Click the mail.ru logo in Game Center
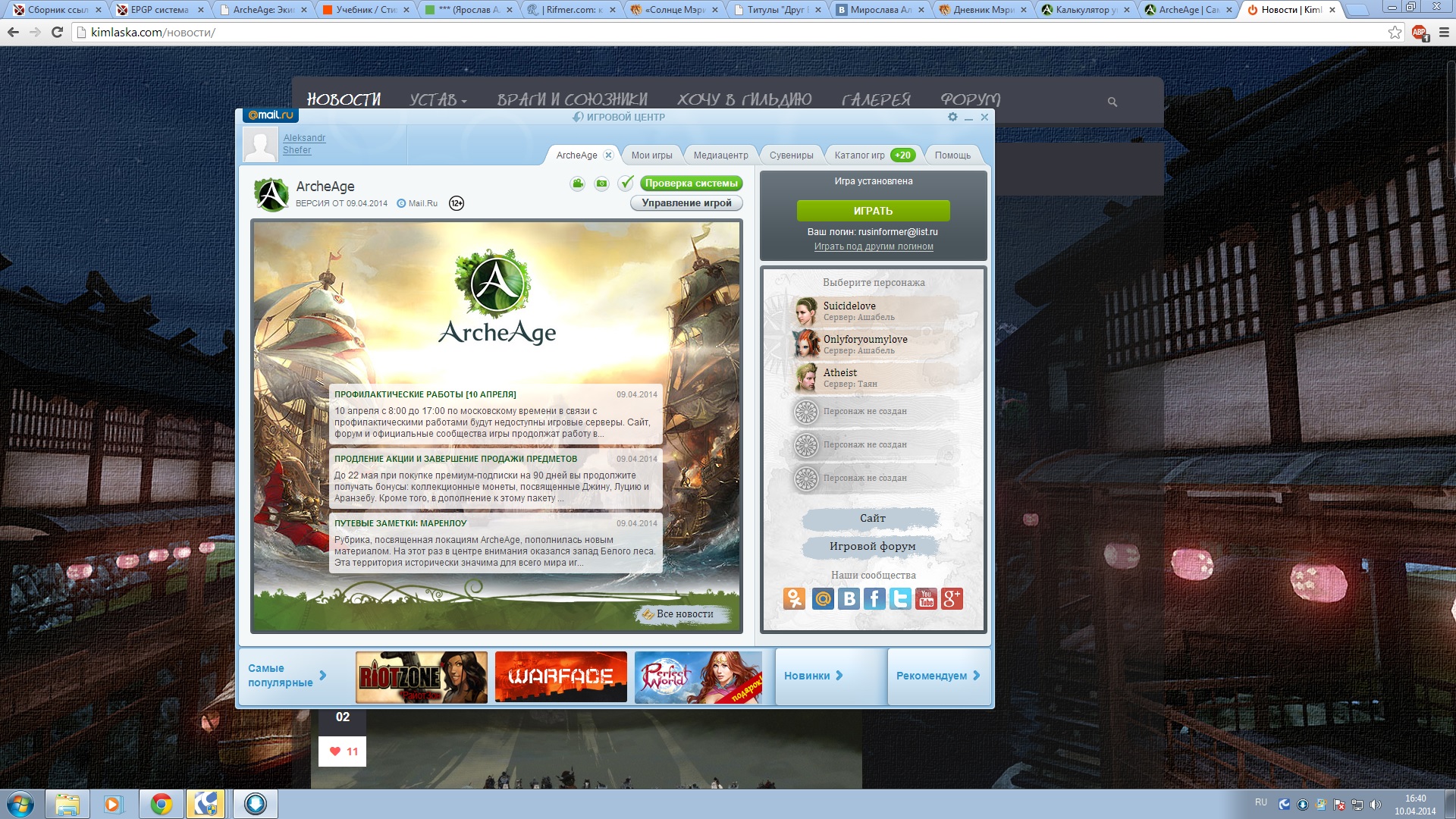The width and height of the screenshot is (1456, 819). pyautogui.click(x=271, y=115)
